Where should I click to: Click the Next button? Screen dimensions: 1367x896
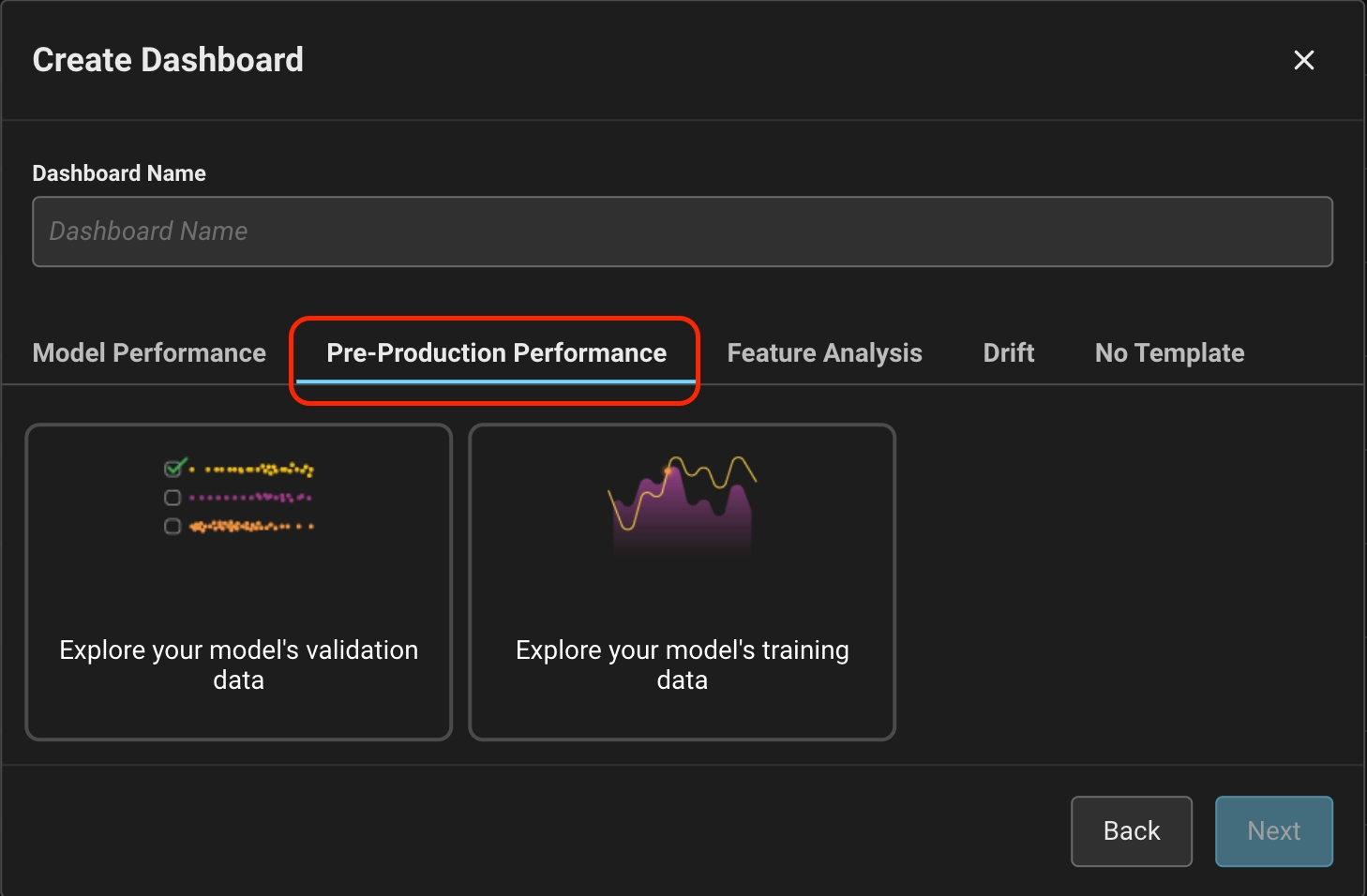[1273, 831]
